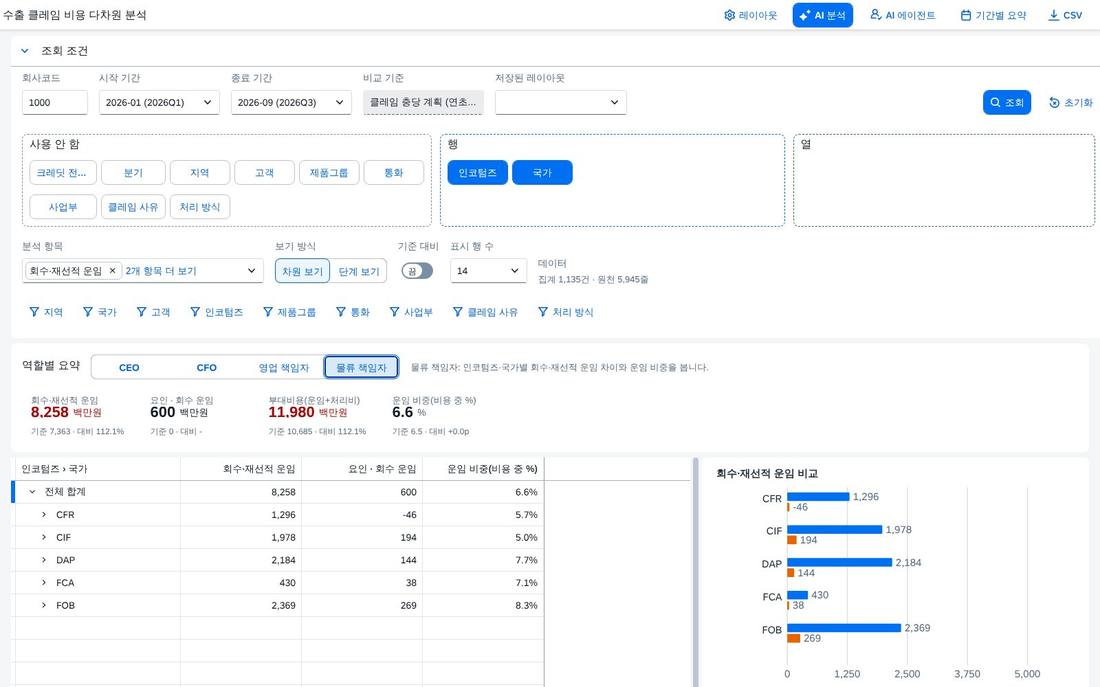Toggle the 기준 대비 switch
This screenshot has height=687, width=1100.
tap(417, 271)
